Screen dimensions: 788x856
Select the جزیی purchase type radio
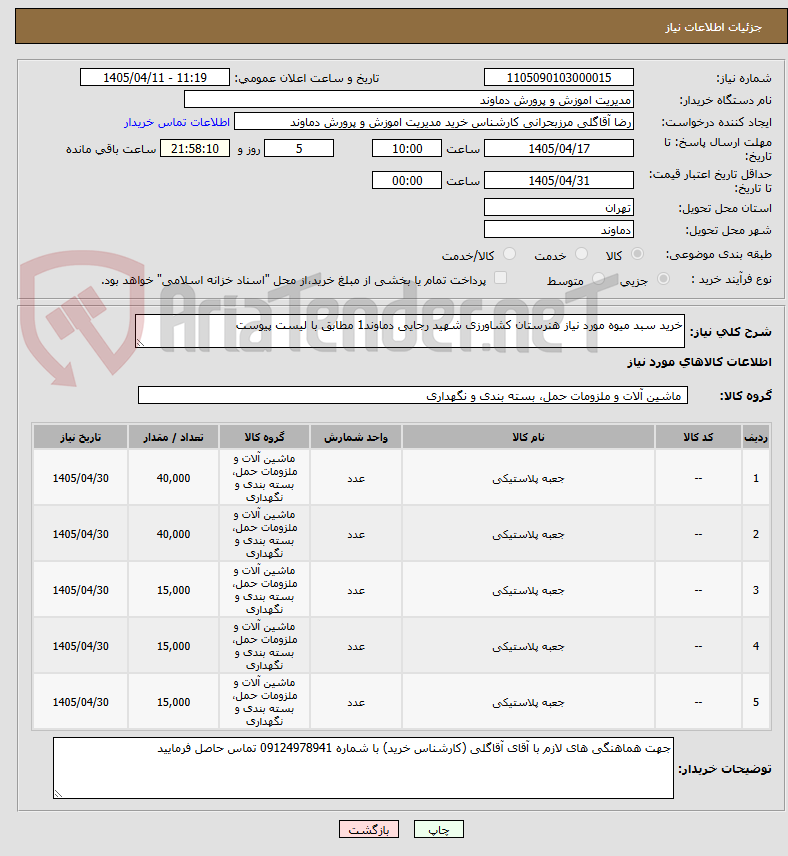(663, 279)
